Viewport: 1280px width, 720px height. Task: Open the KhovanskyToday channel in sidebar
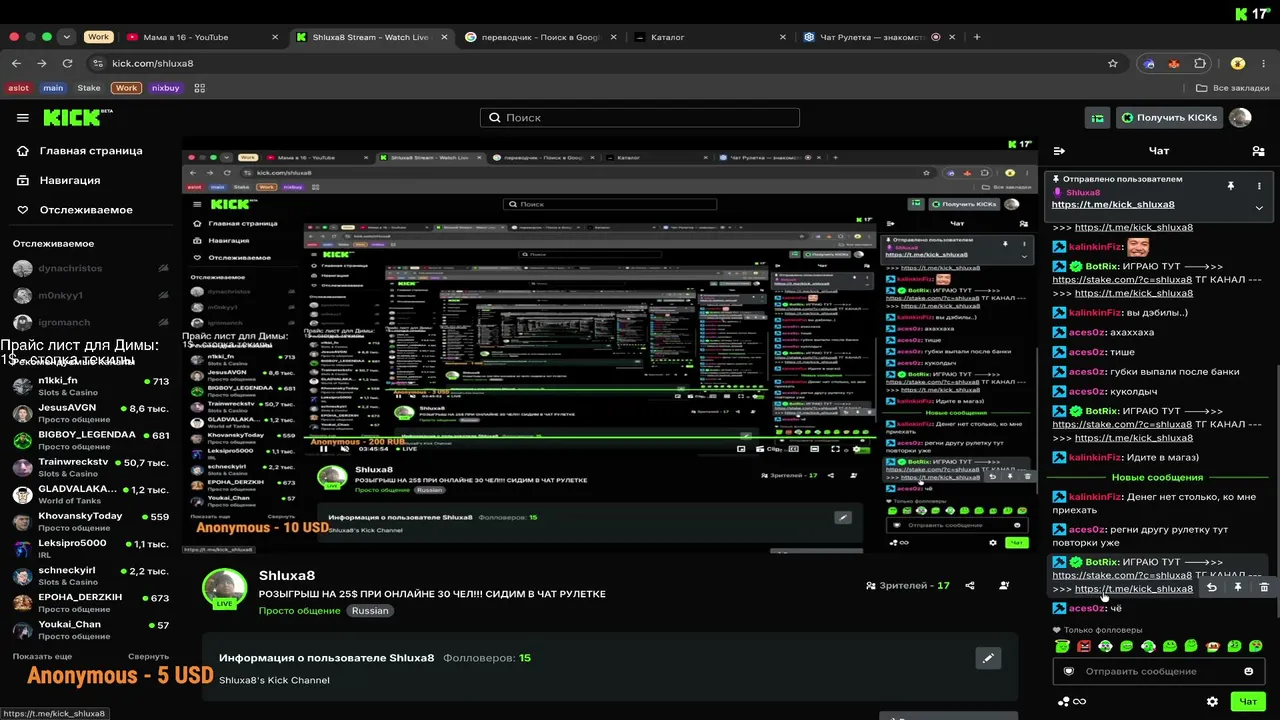click(x=90, y=521)
